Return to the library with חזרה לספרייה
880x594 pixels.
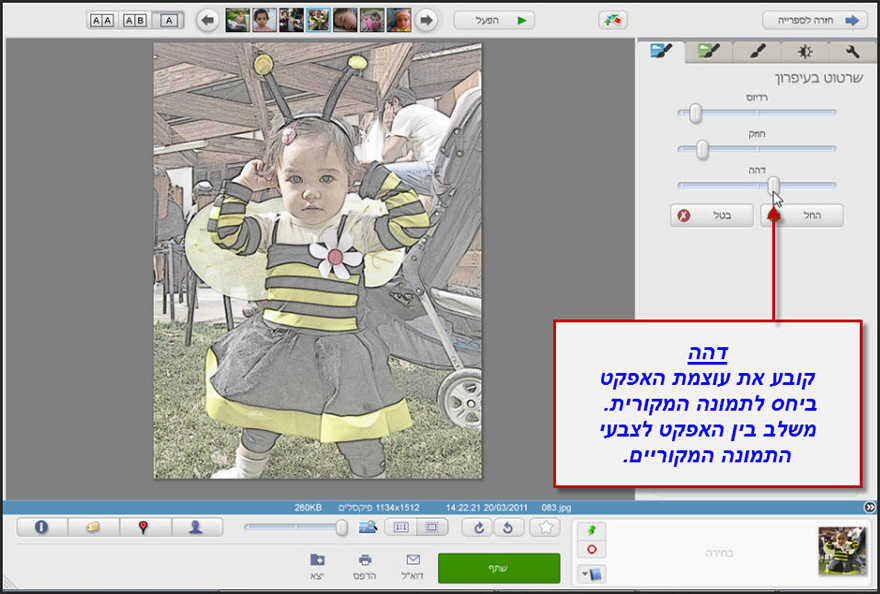click(815, 19)
